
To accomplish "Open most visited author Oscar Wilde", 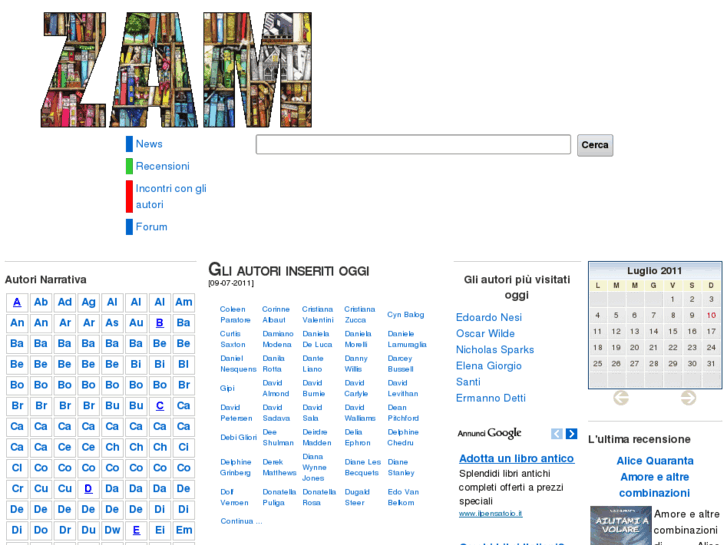I will point(485,333).
